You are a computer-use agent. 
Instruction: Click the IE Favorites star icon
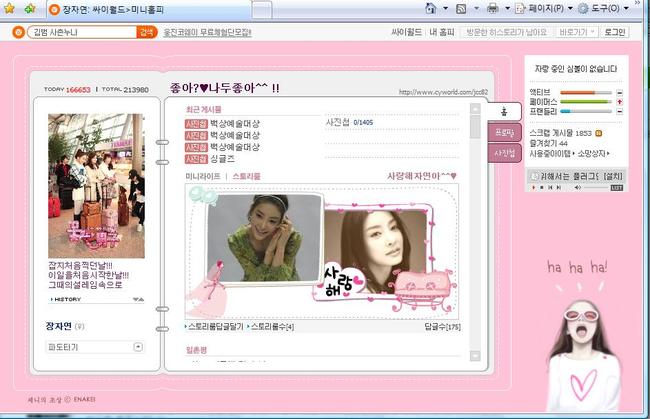point(11,8)
